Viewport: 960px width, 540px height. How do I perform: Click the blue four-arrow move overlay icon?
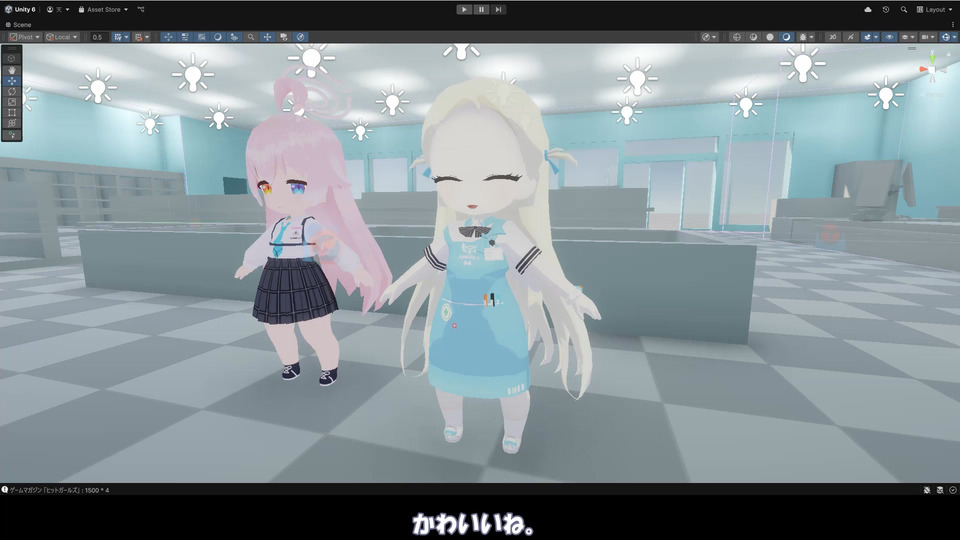(168, 37)
